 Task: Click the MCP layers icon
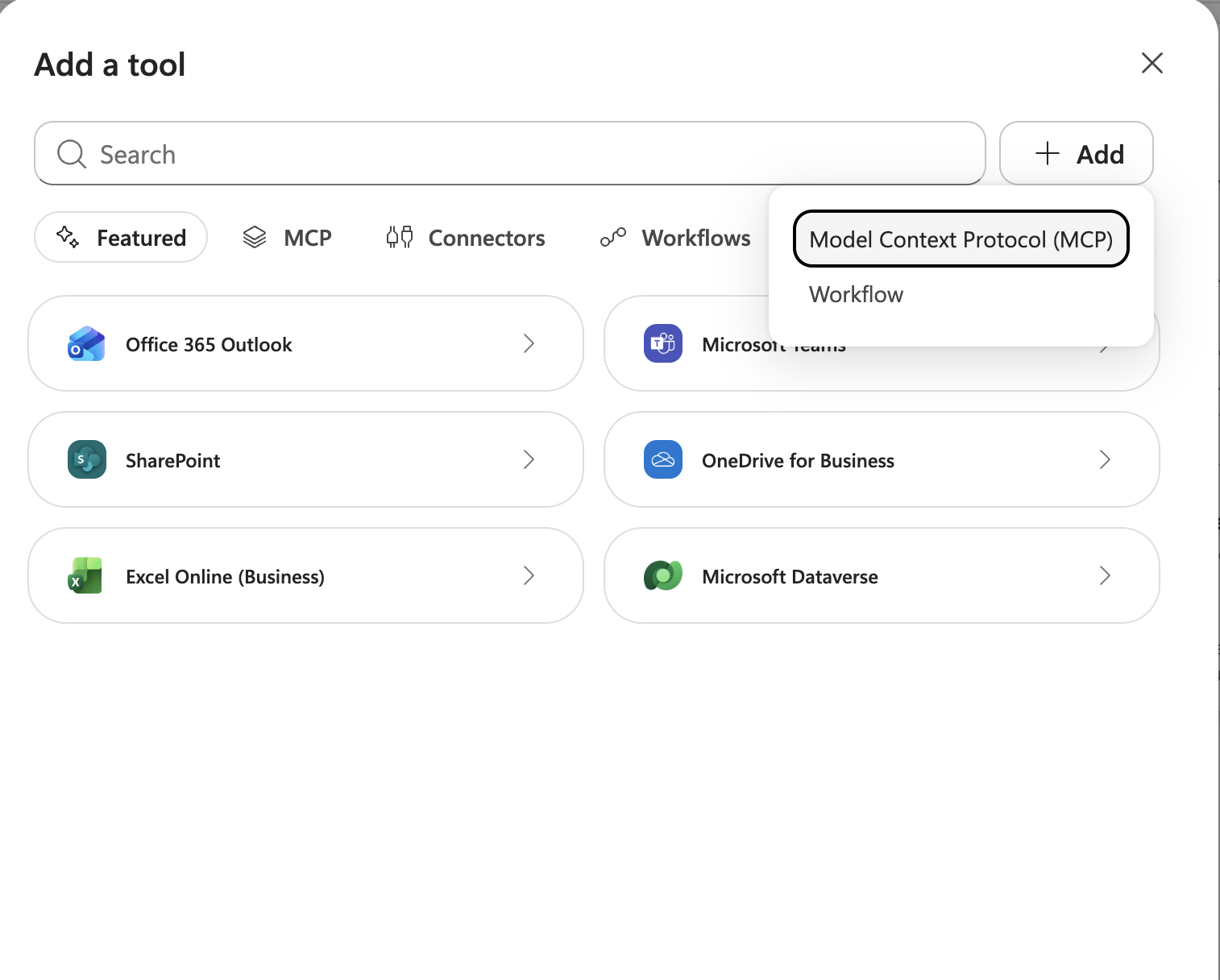pyautogui.click(x=255, y=237)
